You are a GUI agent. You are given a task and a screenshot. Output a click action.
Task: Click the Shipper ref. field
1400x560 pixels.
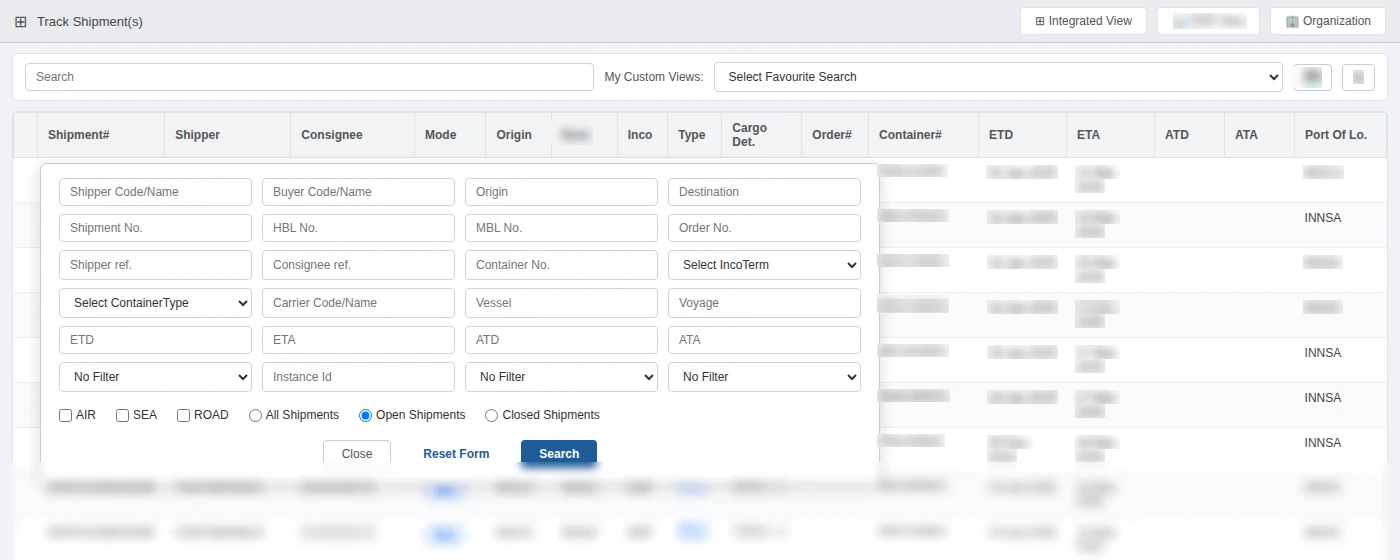[x=155, y=265]
